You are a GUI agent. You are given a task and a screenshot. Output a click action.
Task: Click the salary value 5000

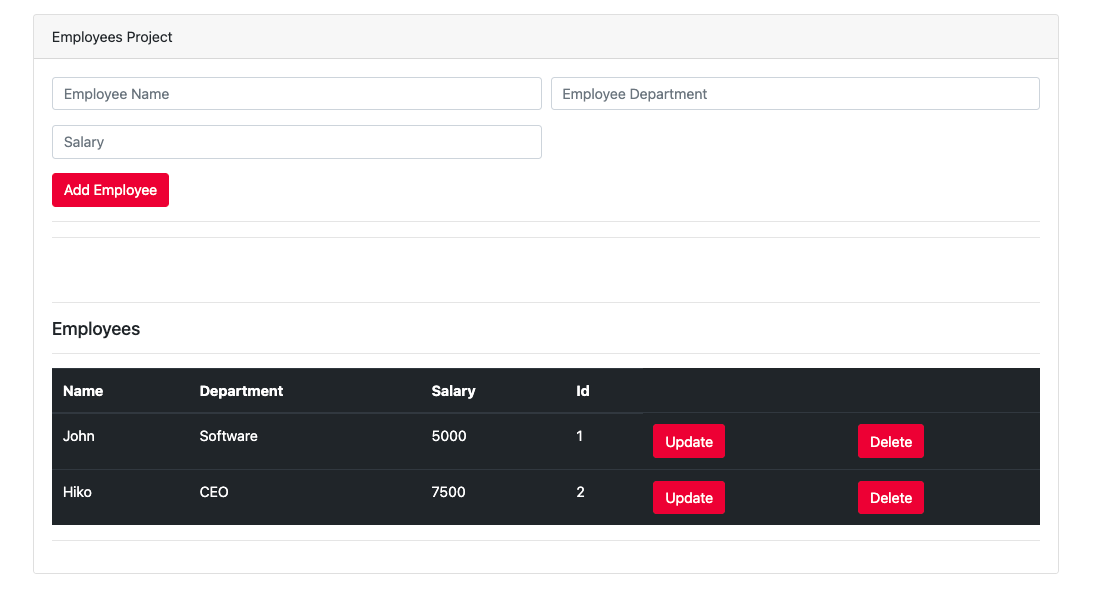(x=448, y=436)
